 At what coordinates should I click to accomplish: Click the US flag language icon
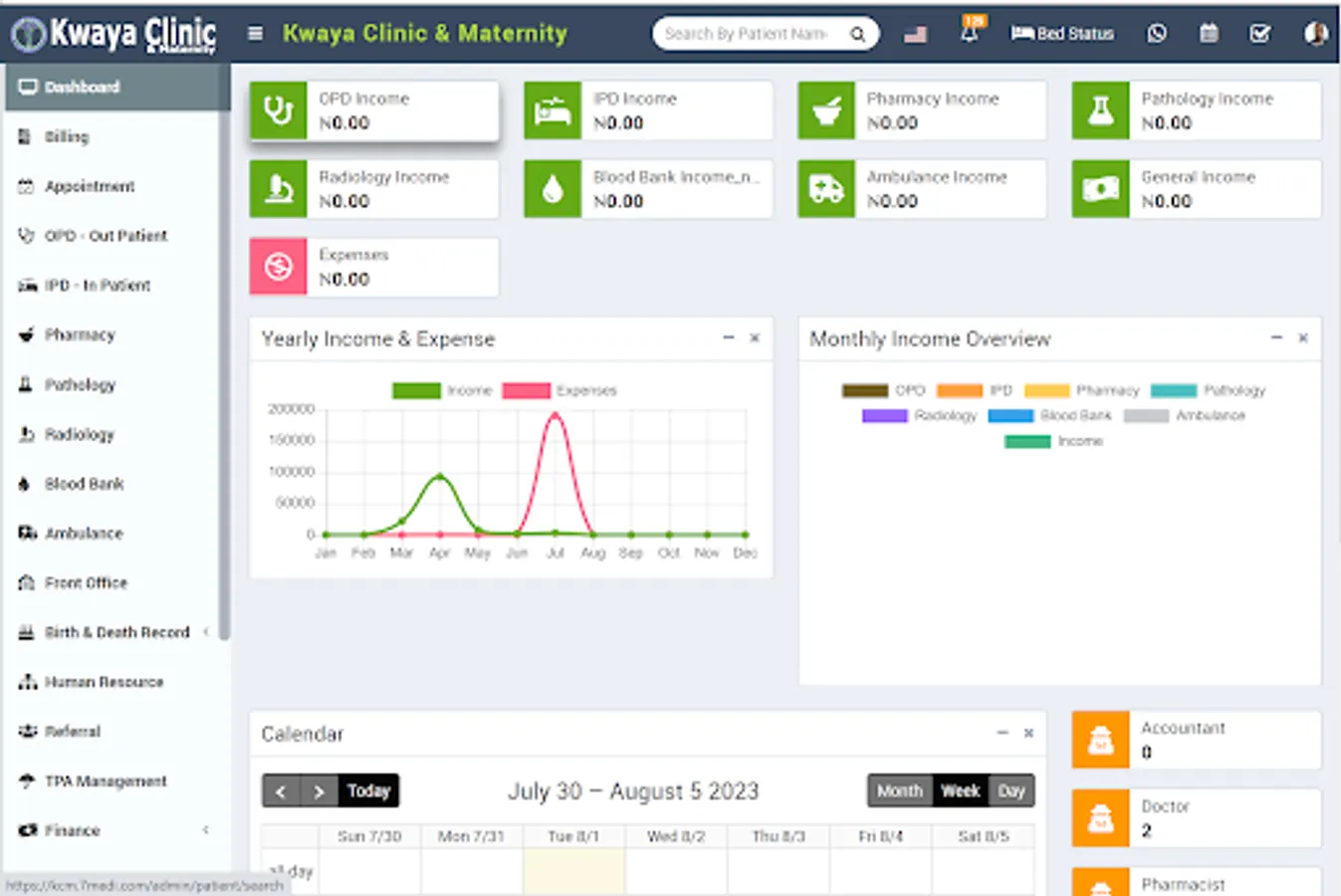916,35
